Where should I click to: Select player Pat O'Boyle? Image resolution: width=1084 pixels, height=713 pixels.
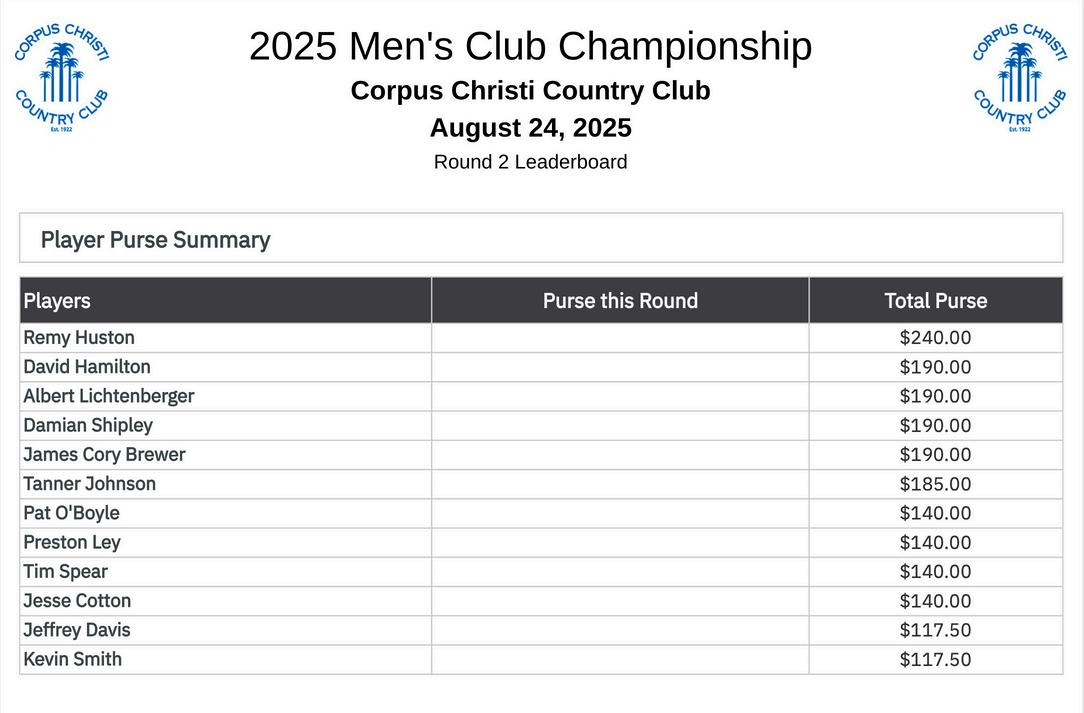pyautogui.click(x=71, y=512)
